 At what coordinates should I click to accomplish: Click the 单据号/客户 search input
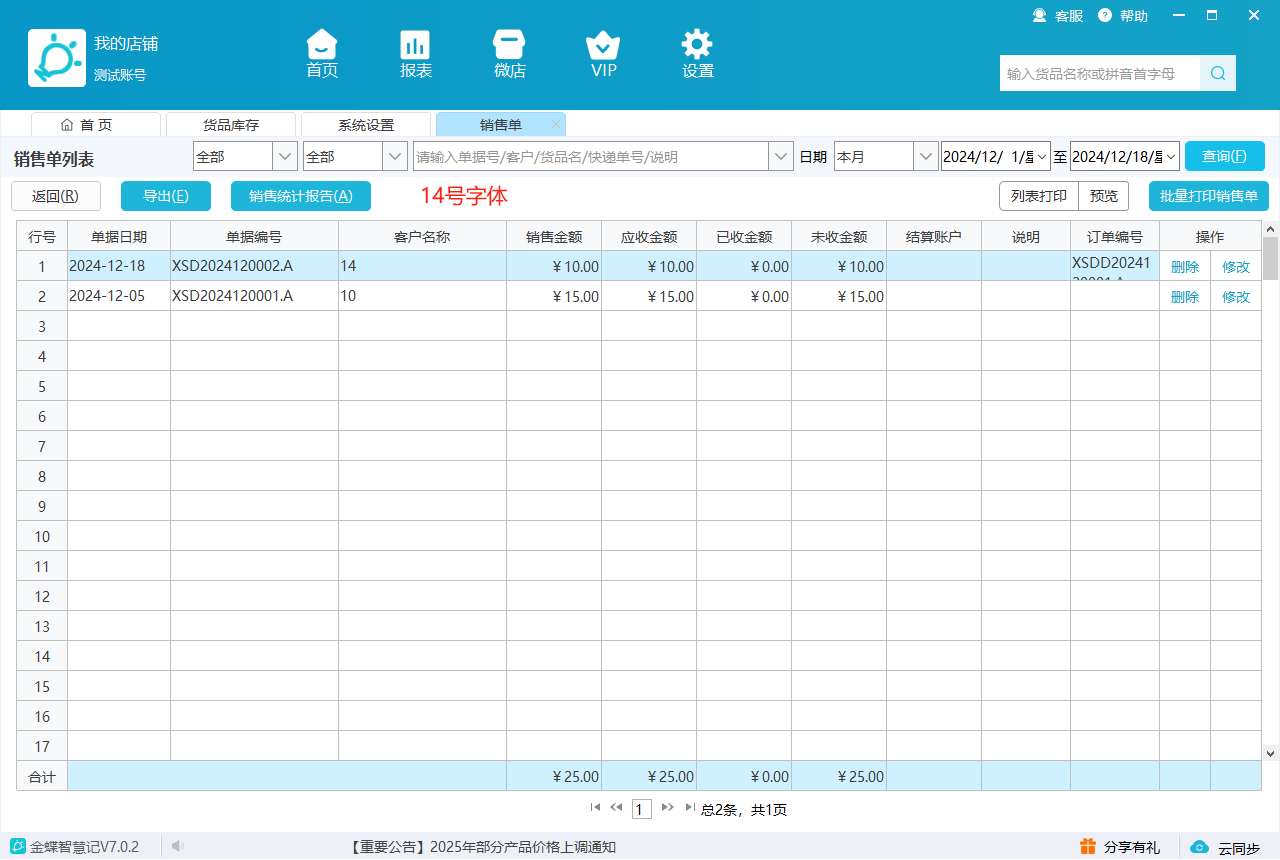[x=591, y=156]
